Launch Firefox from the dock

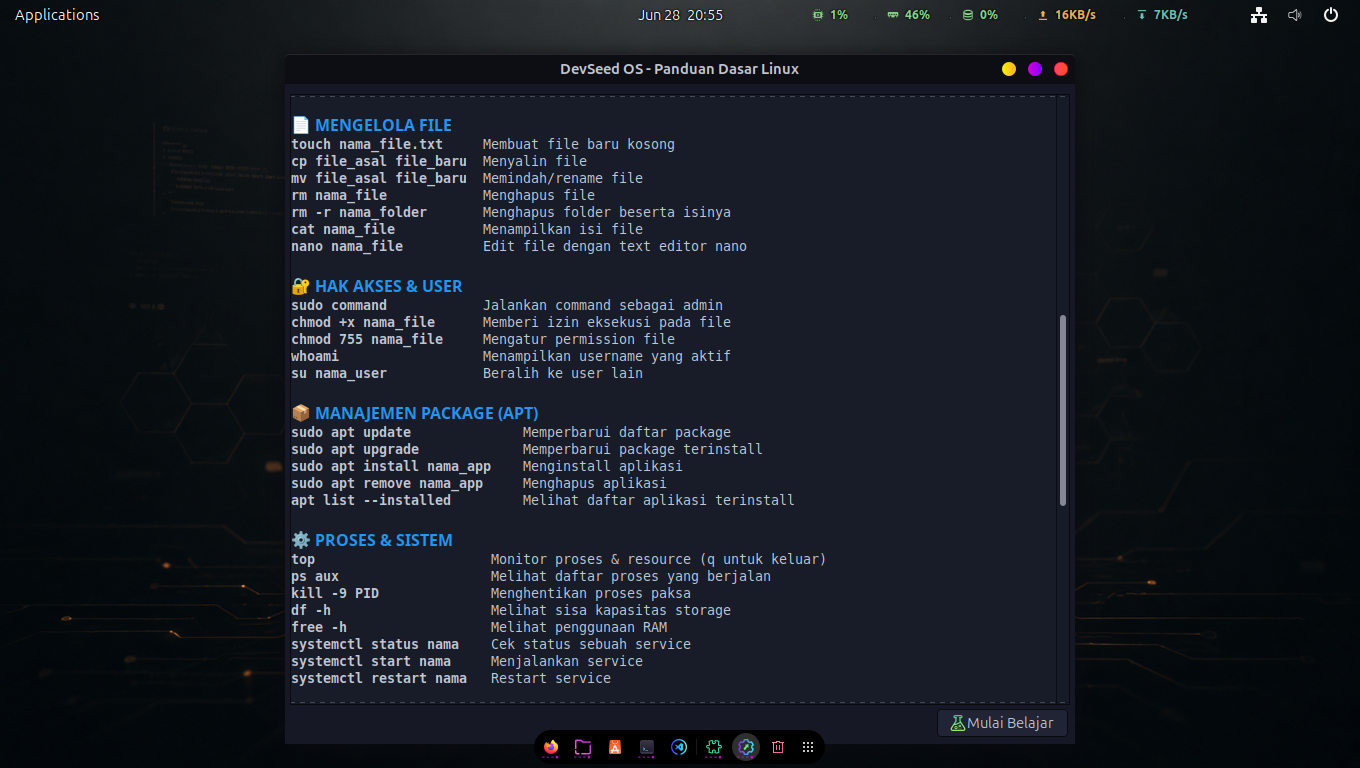coord(551,747)
